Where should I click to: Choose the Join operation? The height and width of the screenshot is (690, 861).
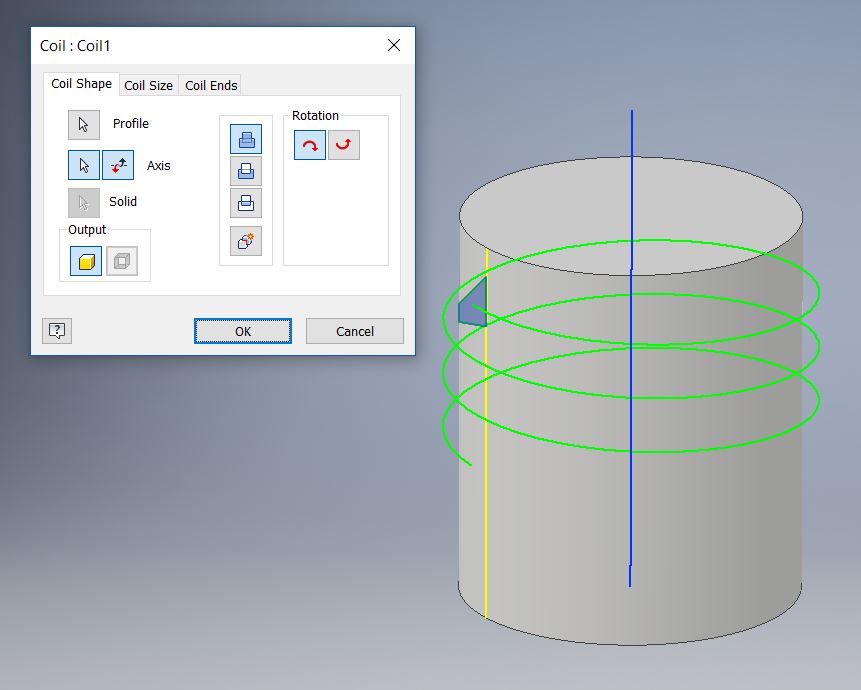(x=244, y=138)
